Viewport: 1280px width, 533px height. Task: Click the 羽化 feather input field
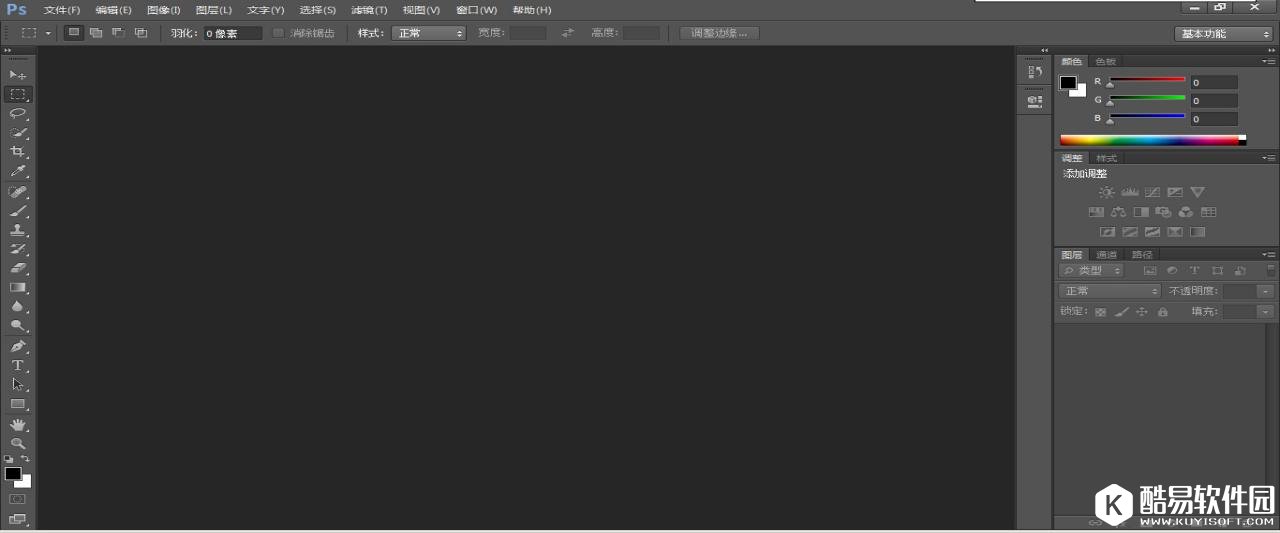pos(232,33)
